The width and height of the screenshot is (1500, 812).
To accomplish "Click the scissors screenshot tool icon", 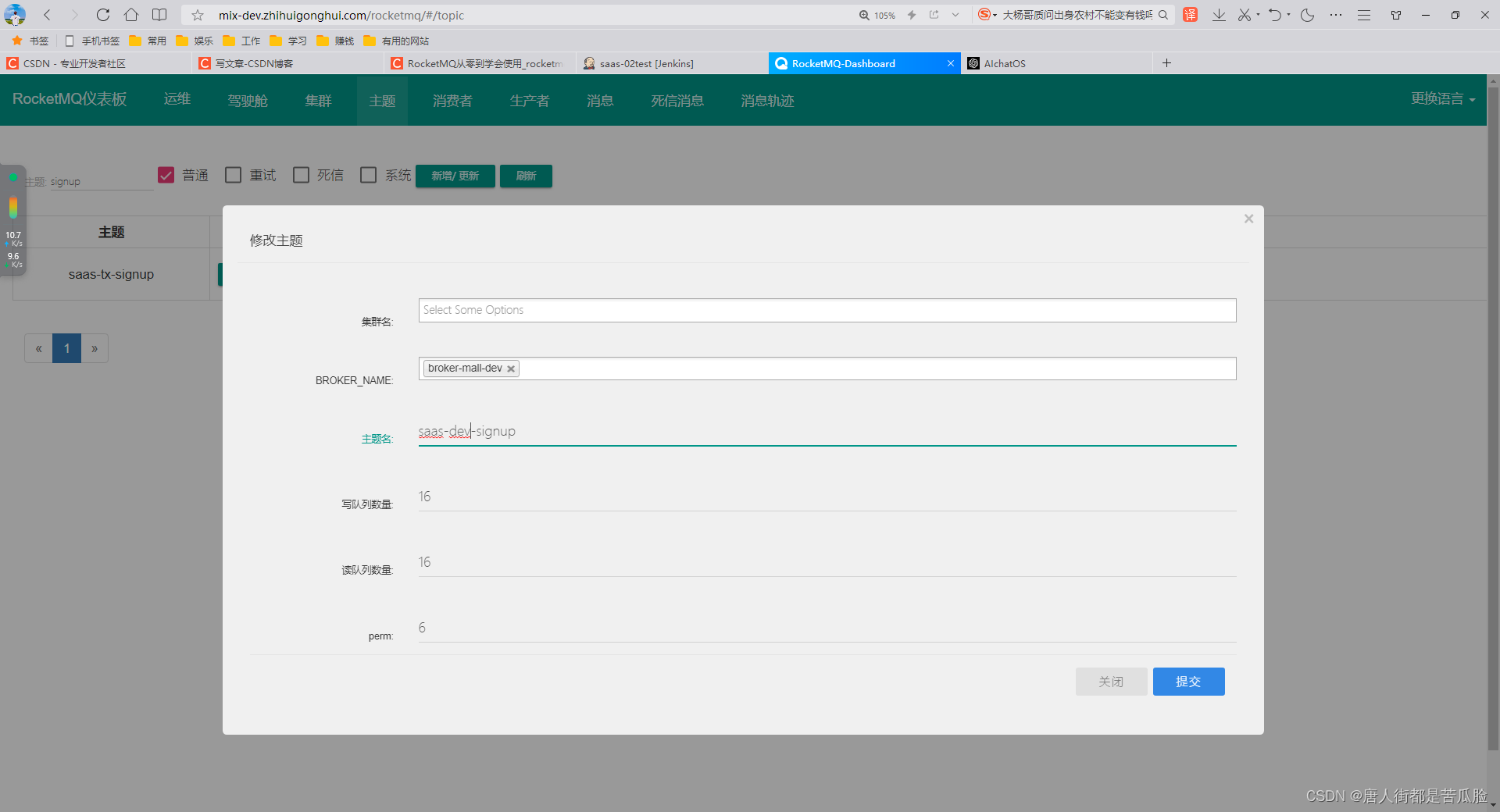I will point(1245,15).
